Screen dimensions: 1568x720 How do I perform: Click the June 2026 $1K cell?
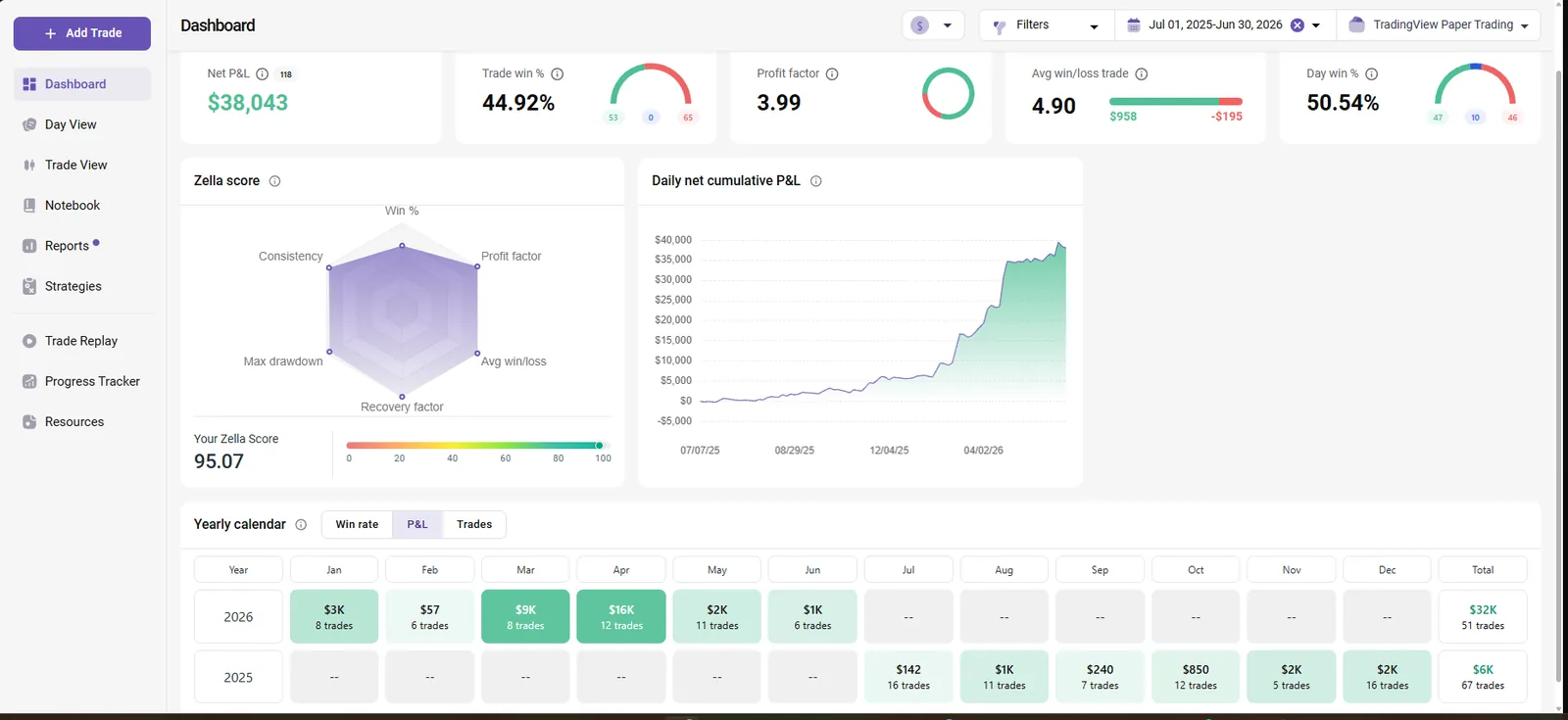tap(812, 617)
